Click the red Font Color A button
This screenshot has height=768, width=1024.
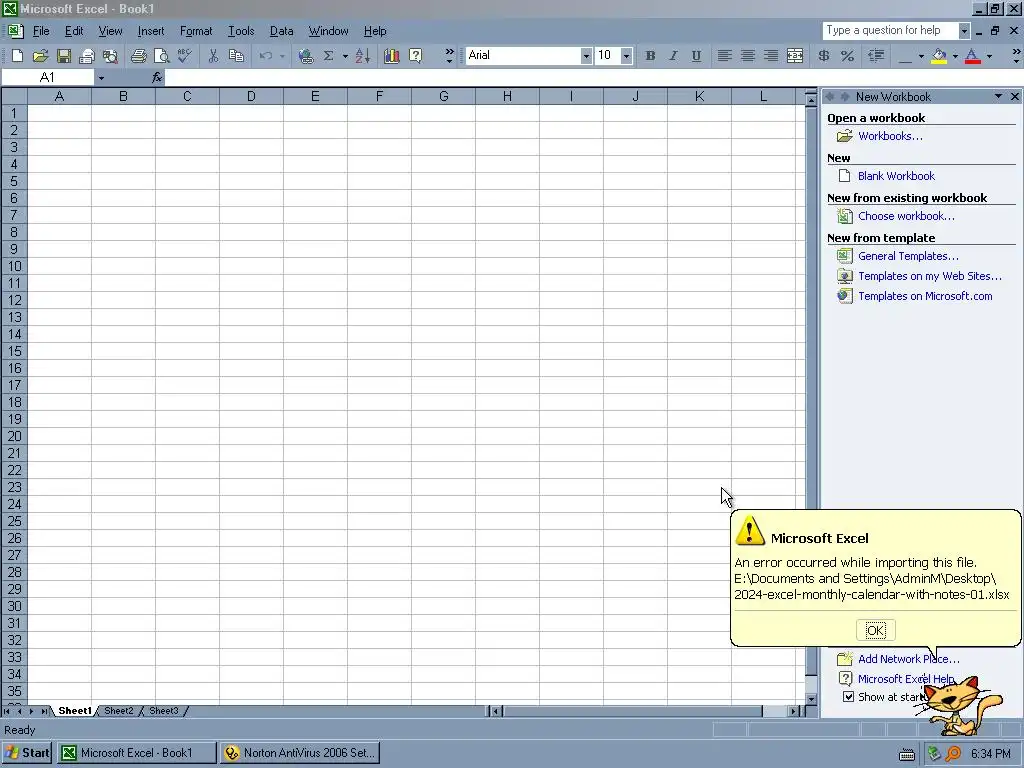(x=972, y=56)
